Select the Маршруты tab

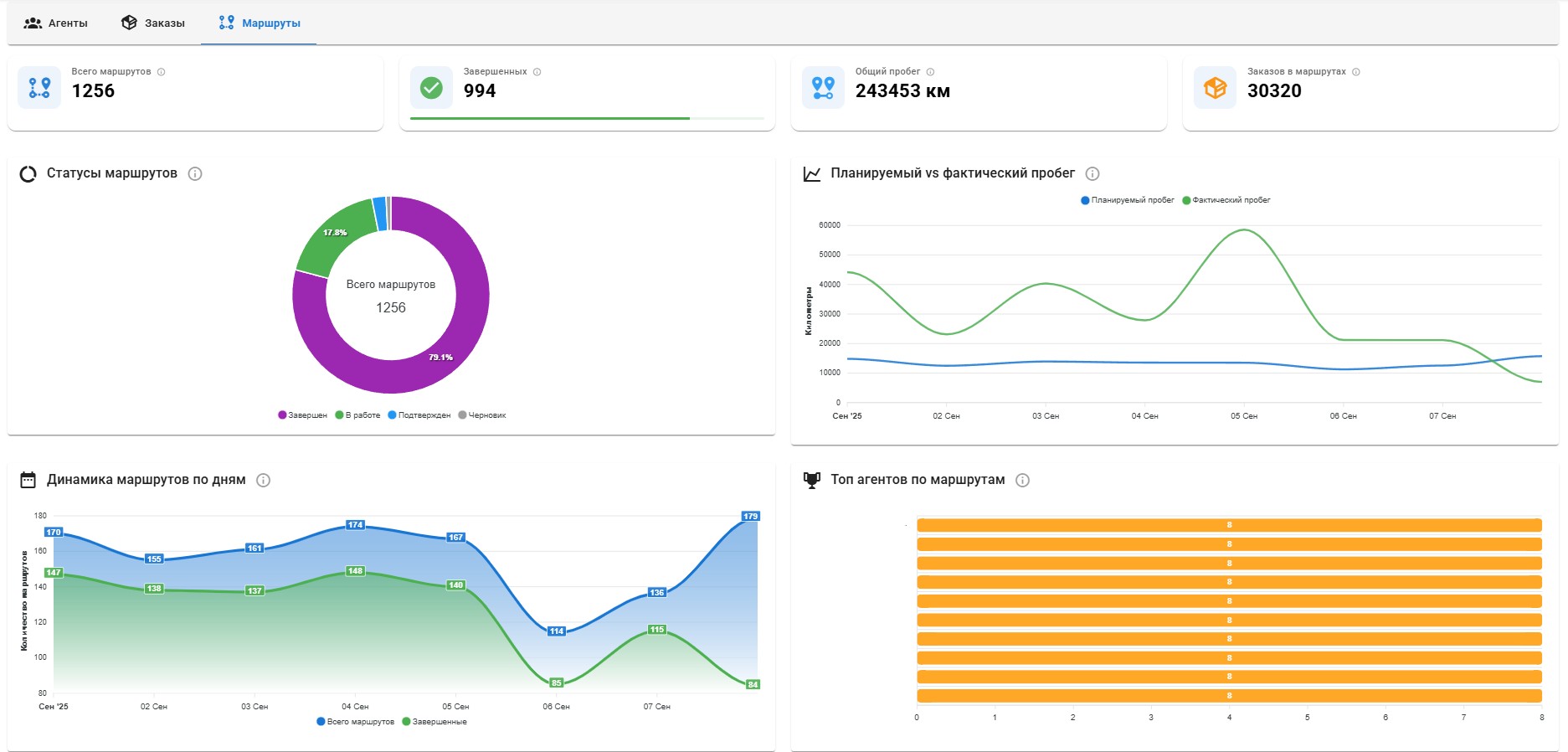tap(259, 23)
